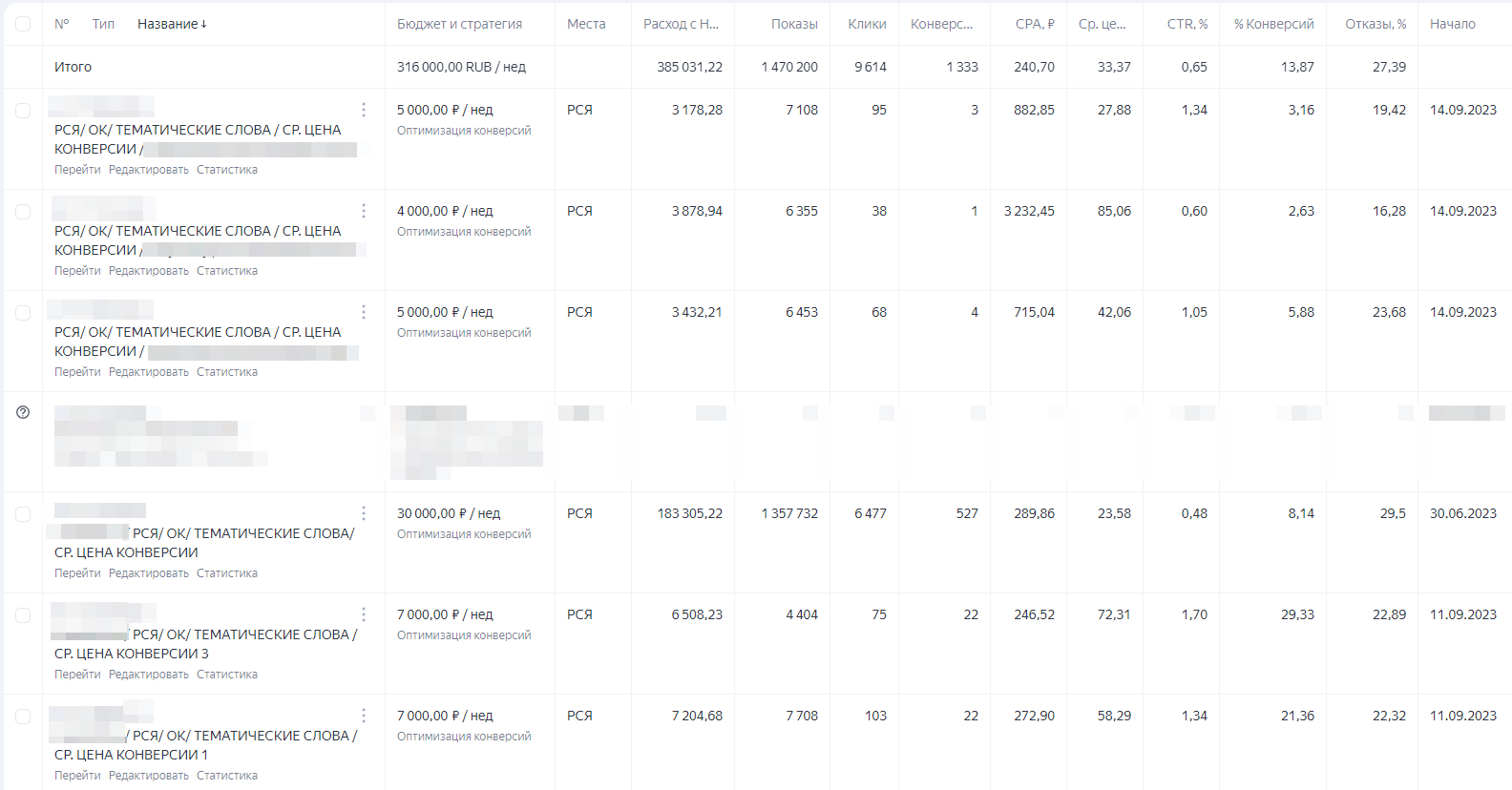Click the question mark icon on the blurred row

(23, 412)
